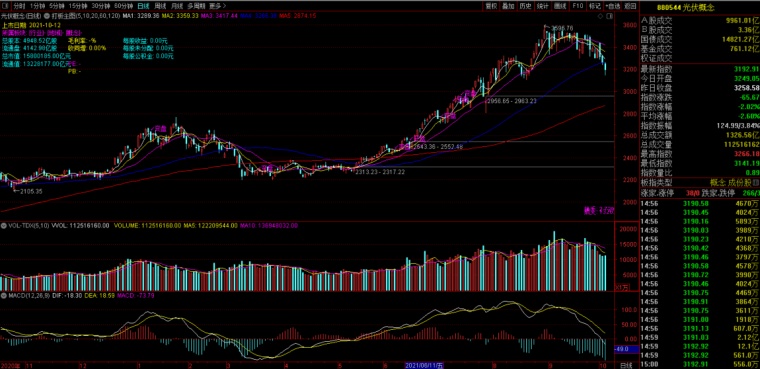
Task: Click the panel layout icon at top-left
Action: (x=5, y=6)
